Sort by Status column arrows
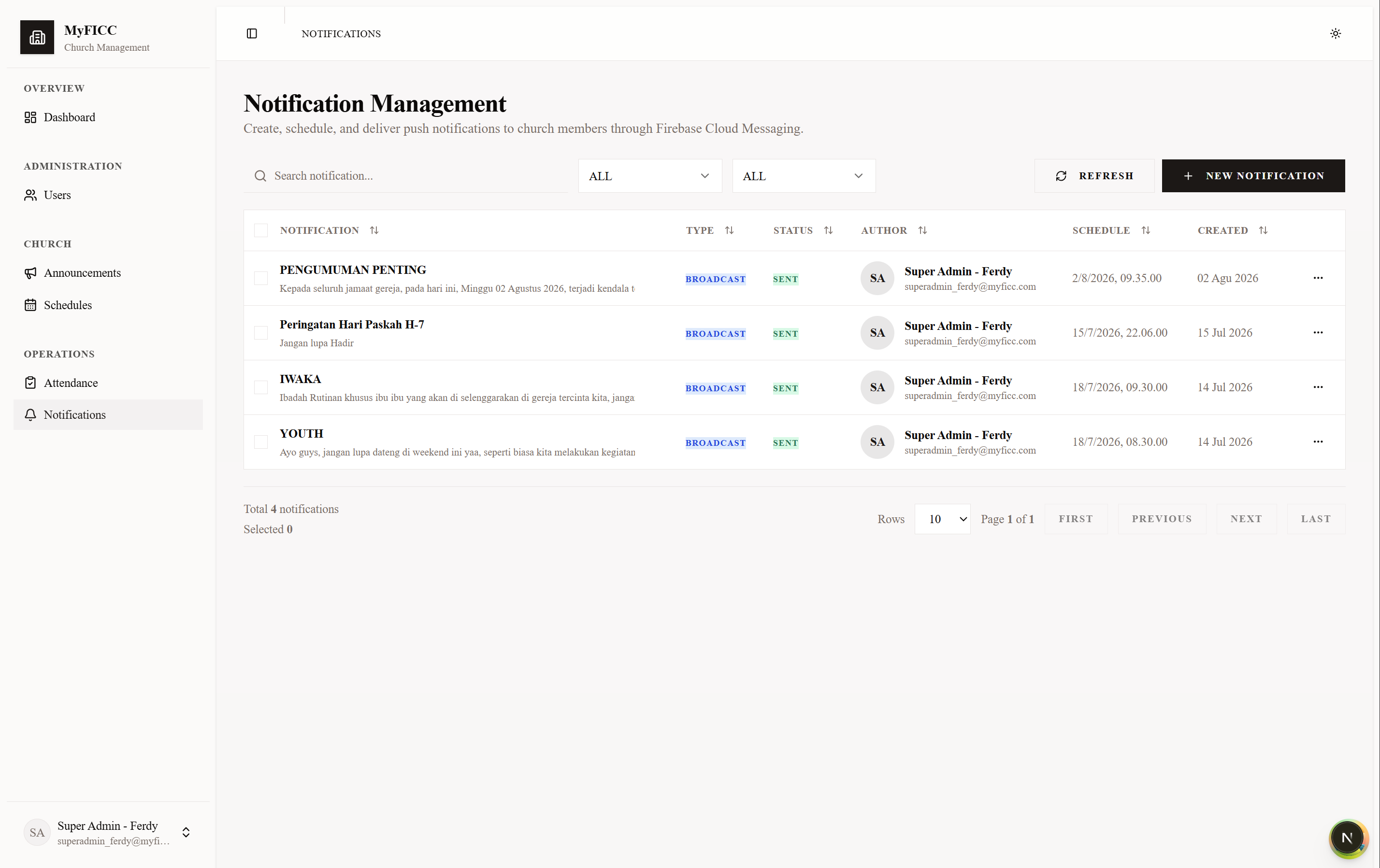 (828, 230)
